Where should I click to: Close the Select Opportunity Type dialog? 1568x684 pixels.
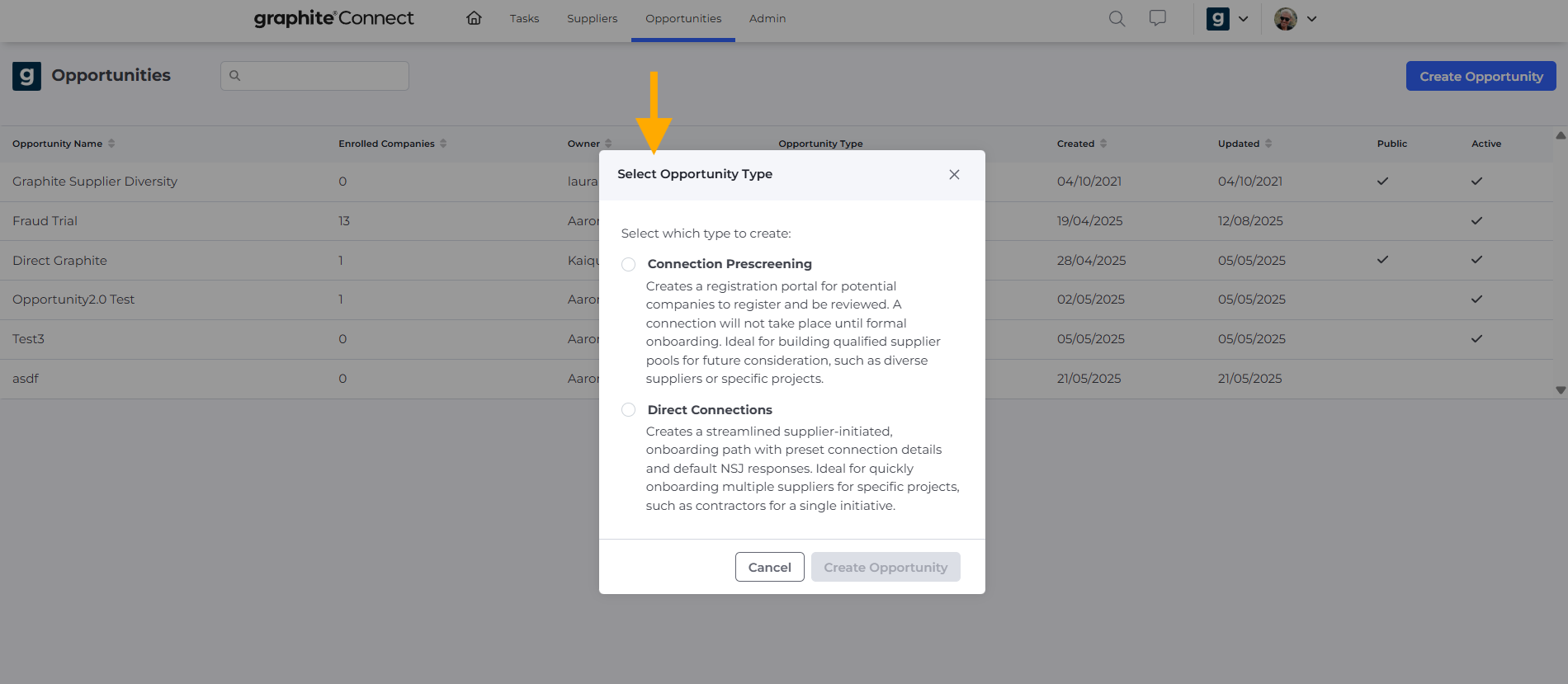coord(954,174)
